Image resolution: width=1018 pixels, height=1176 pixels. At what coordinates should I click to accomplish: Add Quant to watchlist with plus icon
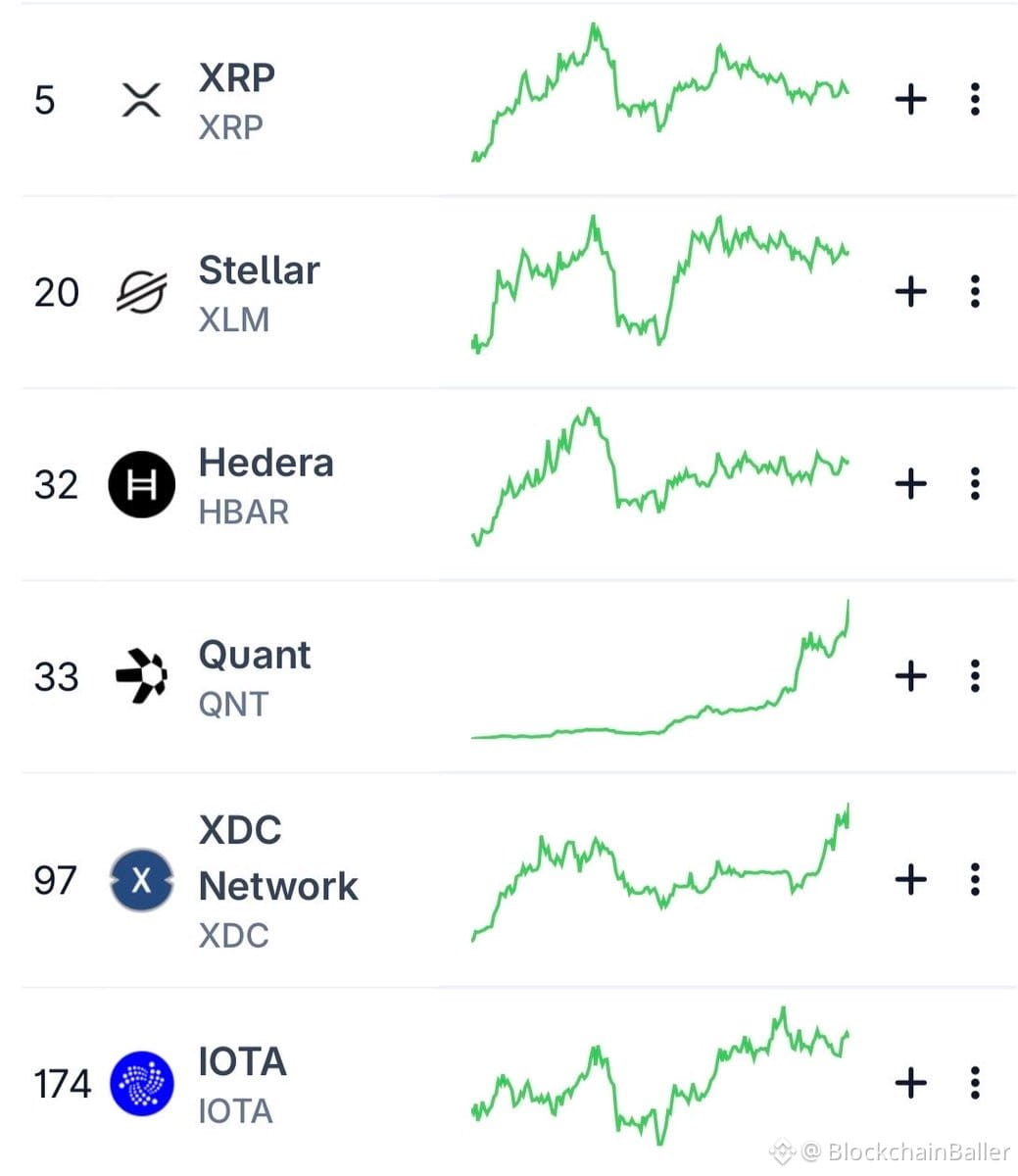(911, 675)
